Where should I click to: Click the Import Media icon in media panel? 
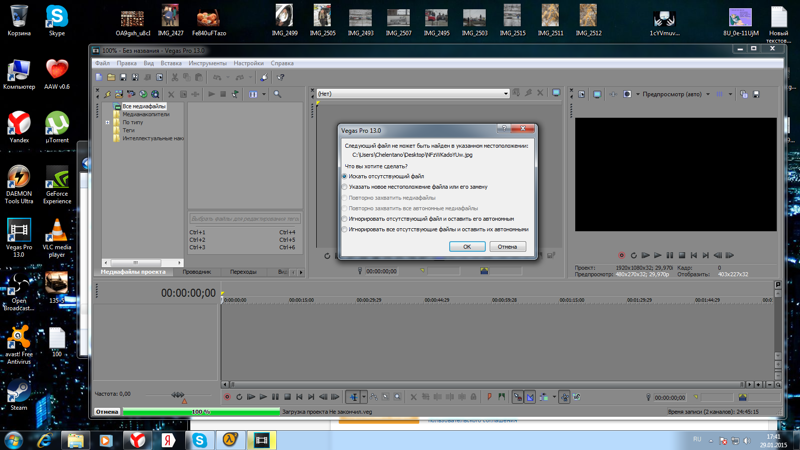pyautogui.click(x=119, y=94)
